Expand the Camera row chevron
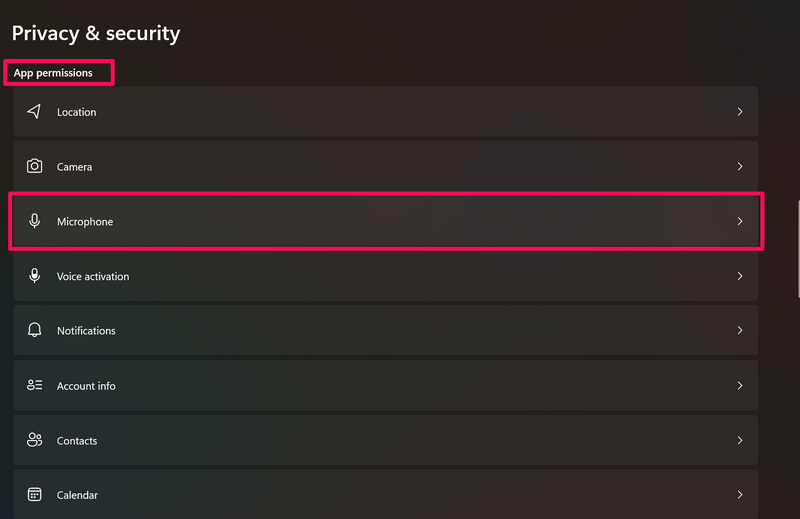Viewport: 800px width, 519px height. pyautogui.click(x=740, y=167)
